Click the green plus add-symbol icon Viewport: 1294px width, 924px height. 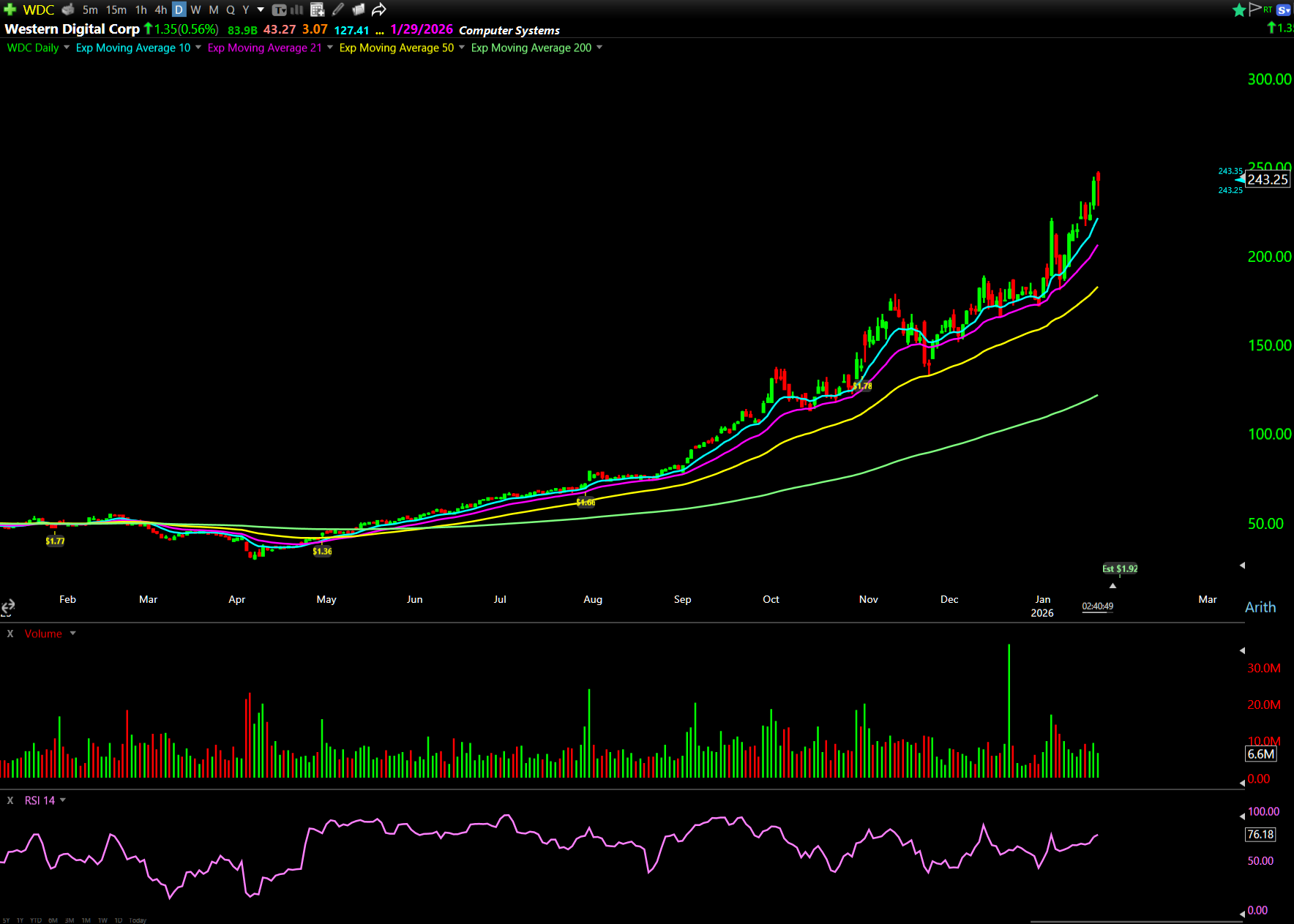click(x=10, y=10)
